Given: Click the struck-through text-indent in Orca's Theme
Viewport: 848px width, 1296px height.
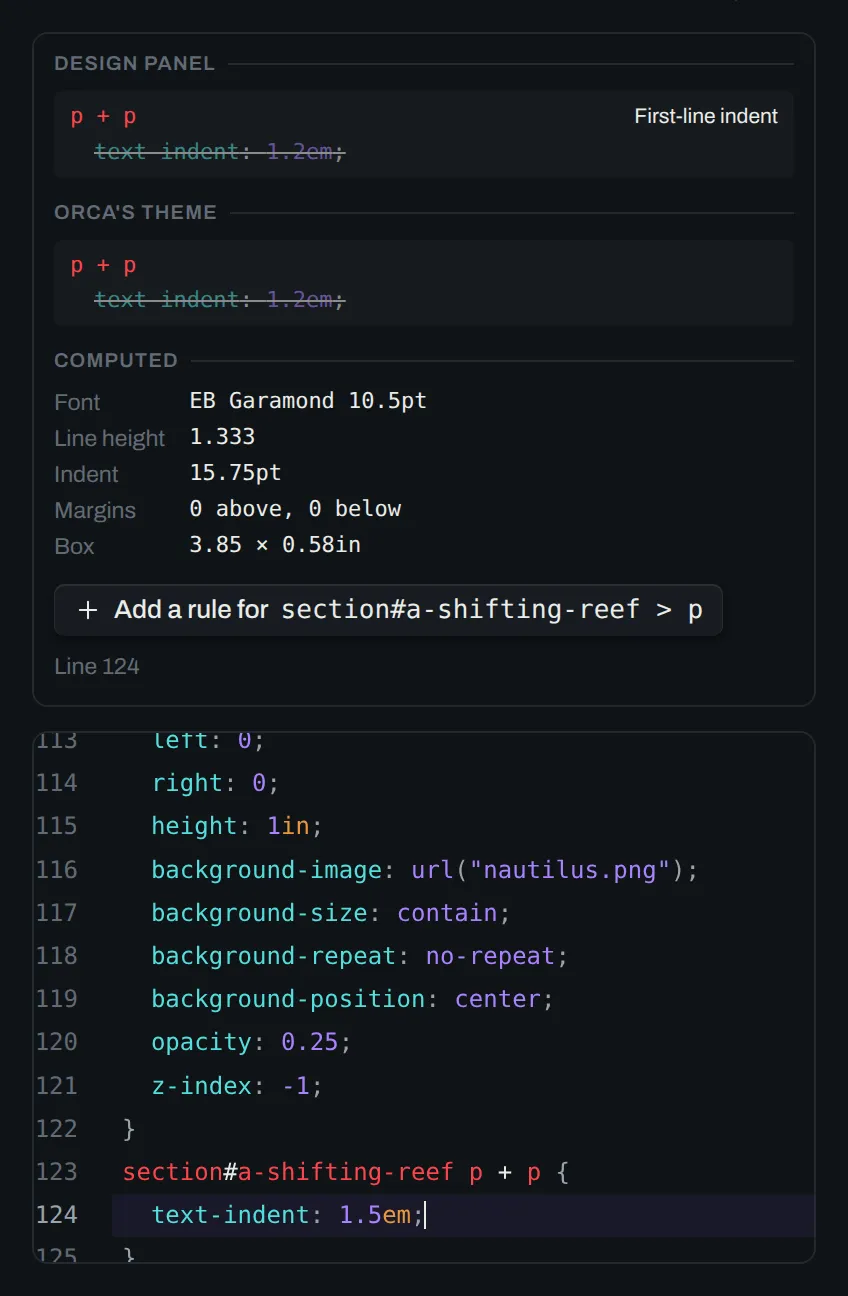Looking at the screenshot, I should click(x=220, y=300).
